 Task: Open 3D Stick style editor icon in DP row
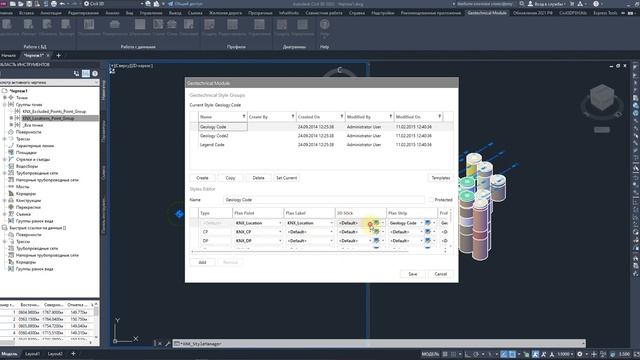click(376, 241)
